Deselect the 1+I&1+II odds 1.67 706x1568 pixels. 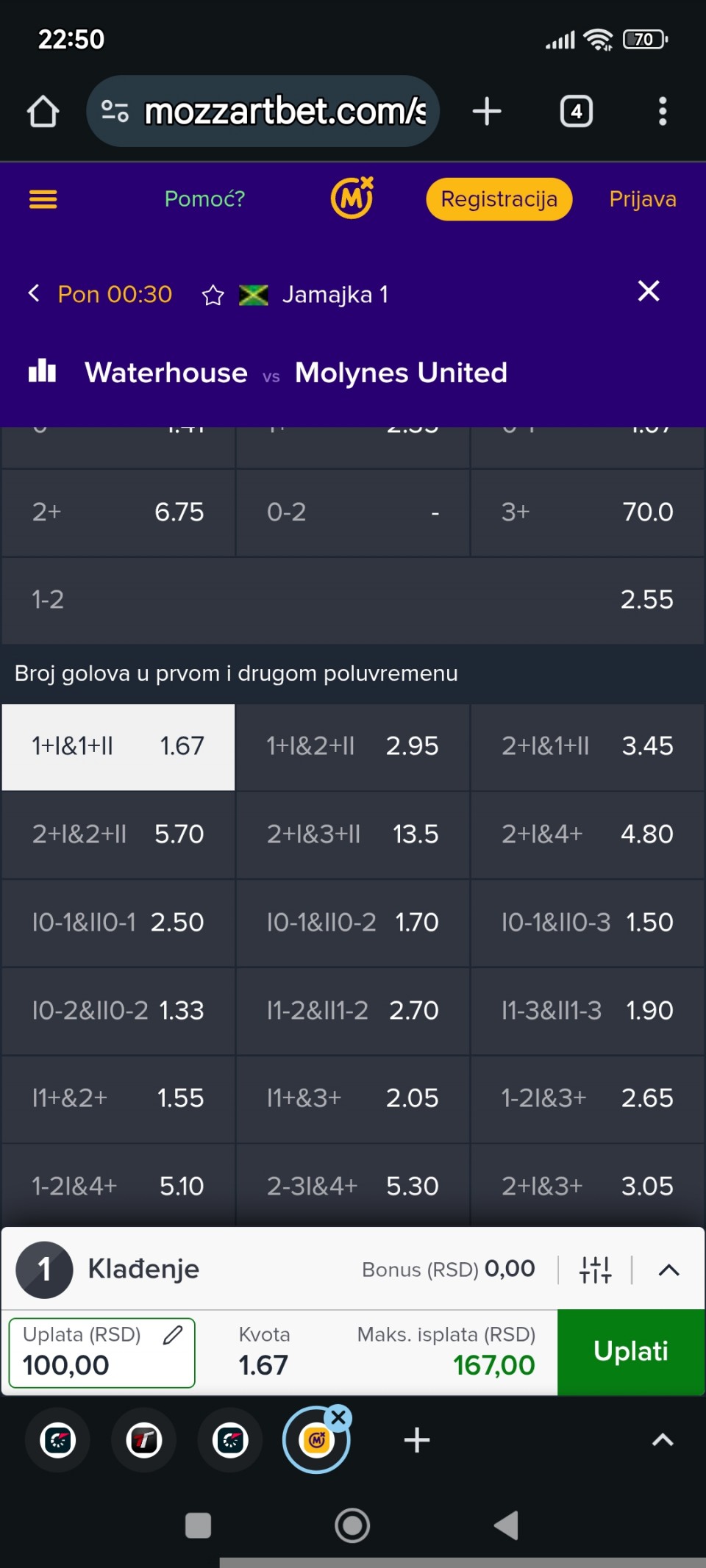pos(118,747)
